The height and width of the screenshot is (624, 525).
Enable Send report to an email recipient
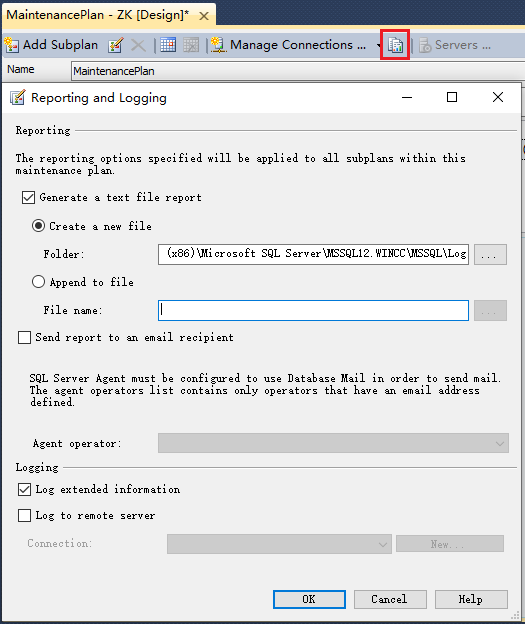24,337
